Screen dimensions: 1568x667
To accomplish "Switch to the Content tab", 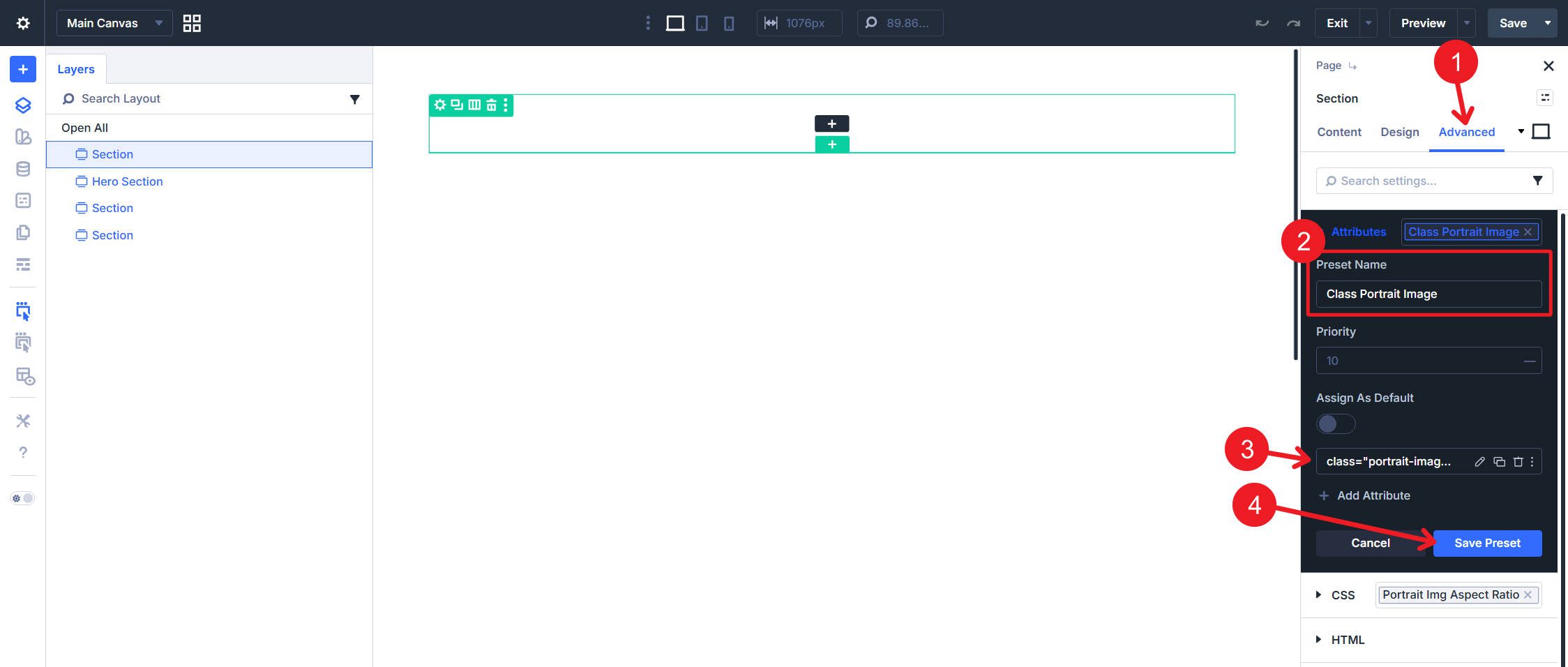I will [1339, 132].
